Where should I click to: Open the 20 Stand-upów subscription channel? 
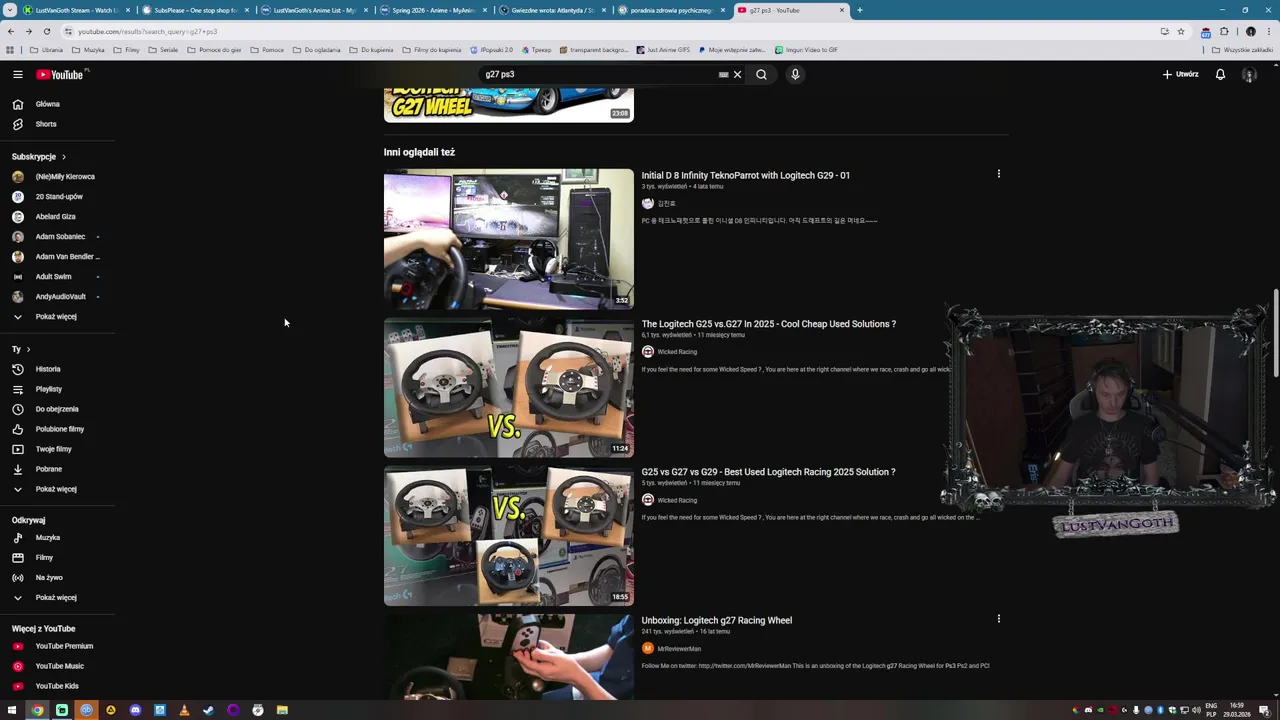tap(58, 197)
